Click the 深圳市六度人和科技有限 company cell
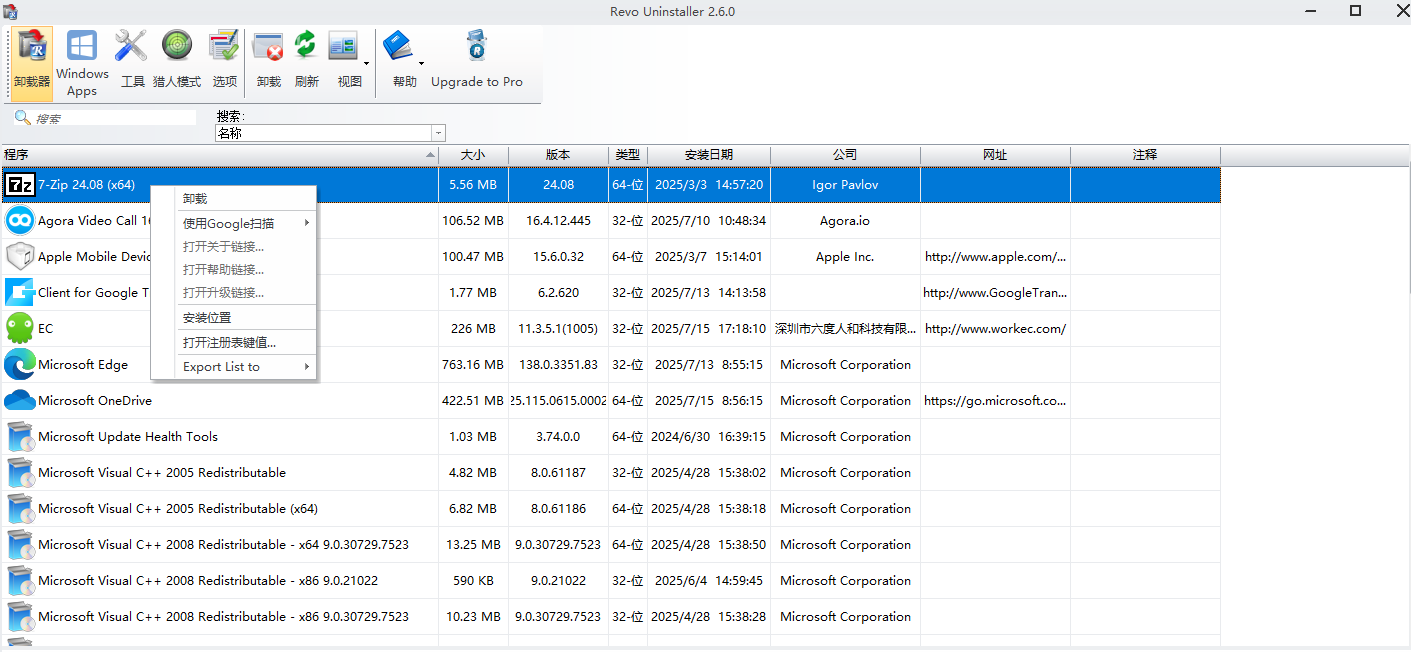The image size is (1411, 652). (845, 329)
